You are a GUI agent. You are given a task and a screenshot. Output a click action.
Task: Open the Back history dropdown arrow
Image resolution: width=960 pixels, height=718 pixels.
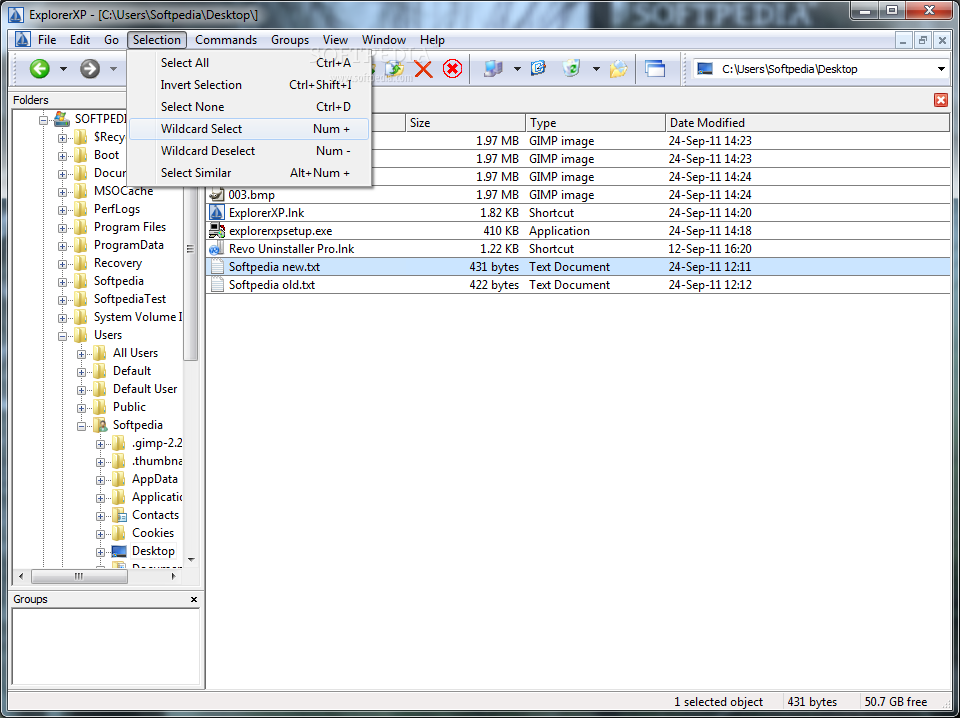click(x=63, y=69)
